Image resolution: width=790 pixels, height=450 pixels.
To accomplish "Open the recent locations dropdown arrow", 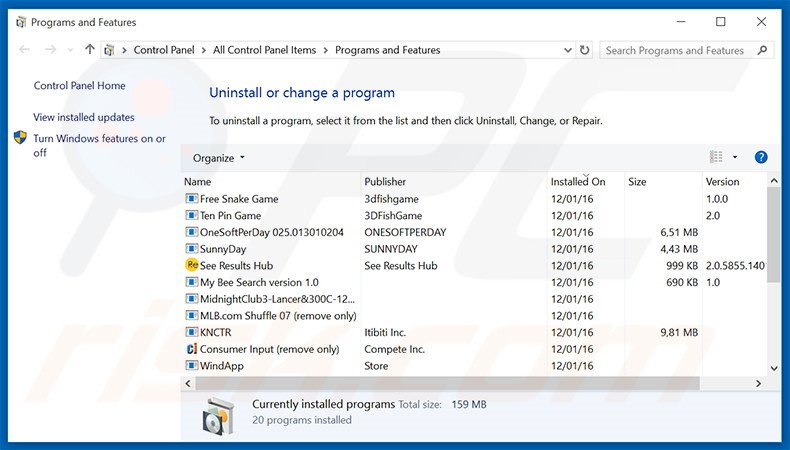I will 70,50.
